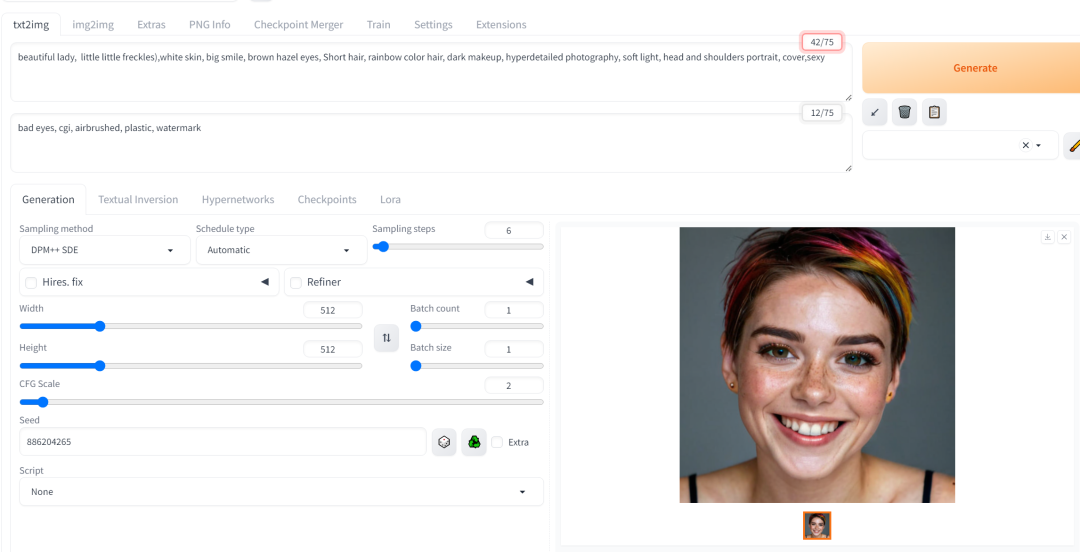This screenshot has height=552, width=1080.
Task: Open the Lora tab
Action: point(390,199)
